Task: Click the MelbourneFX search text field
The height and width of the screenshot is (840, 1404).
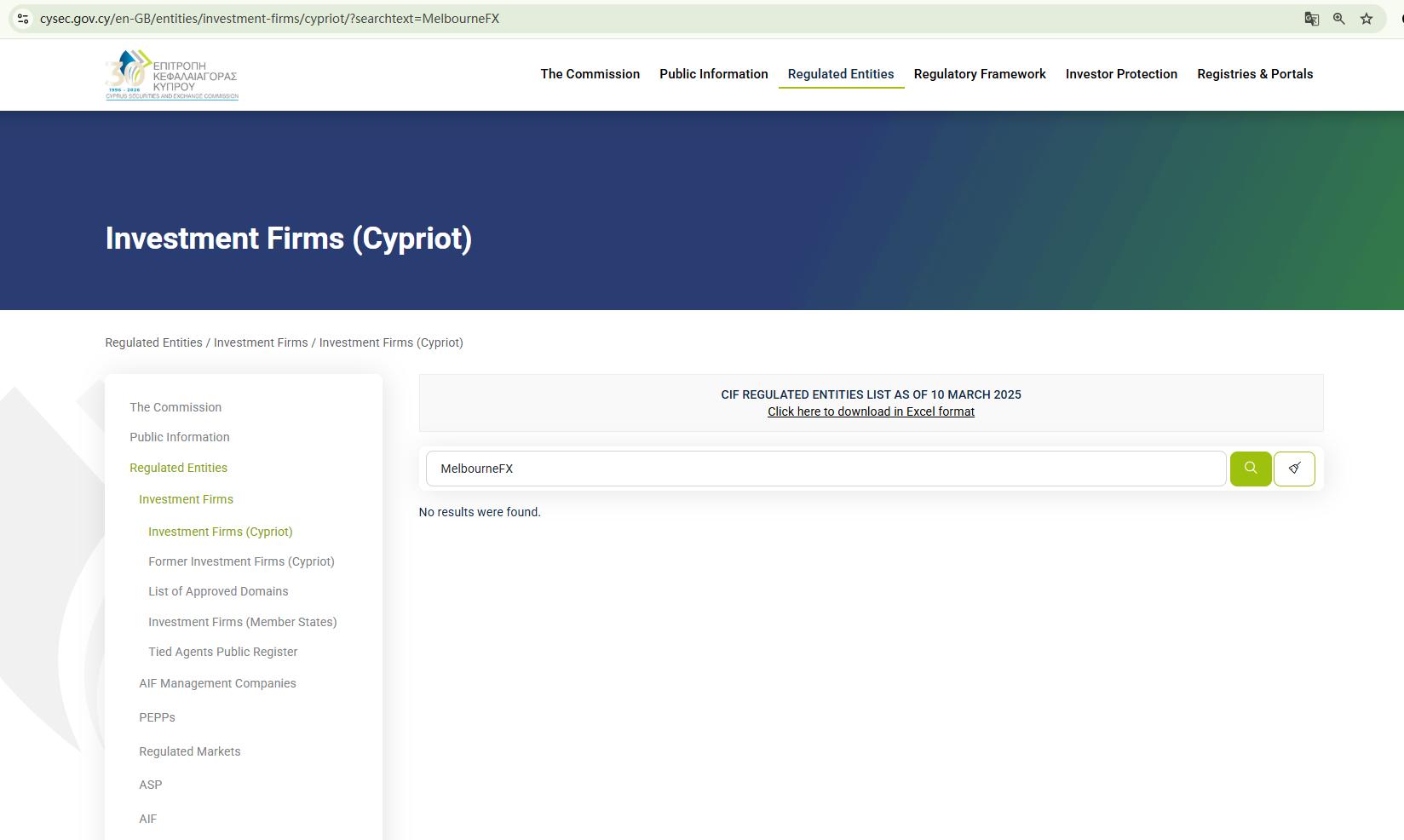Action: tap(826, 469)
